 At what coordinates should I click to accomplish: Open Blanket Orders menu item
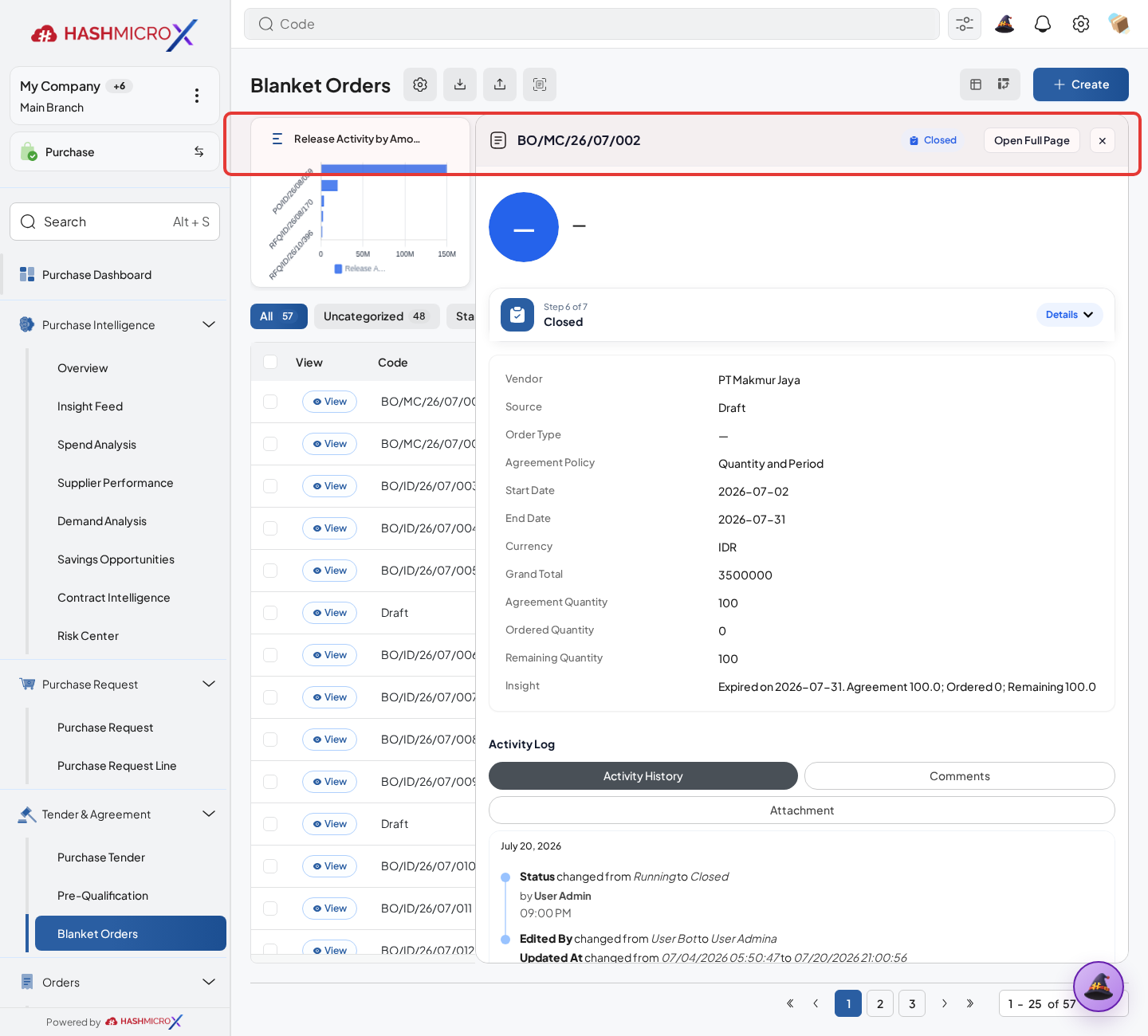131,933
